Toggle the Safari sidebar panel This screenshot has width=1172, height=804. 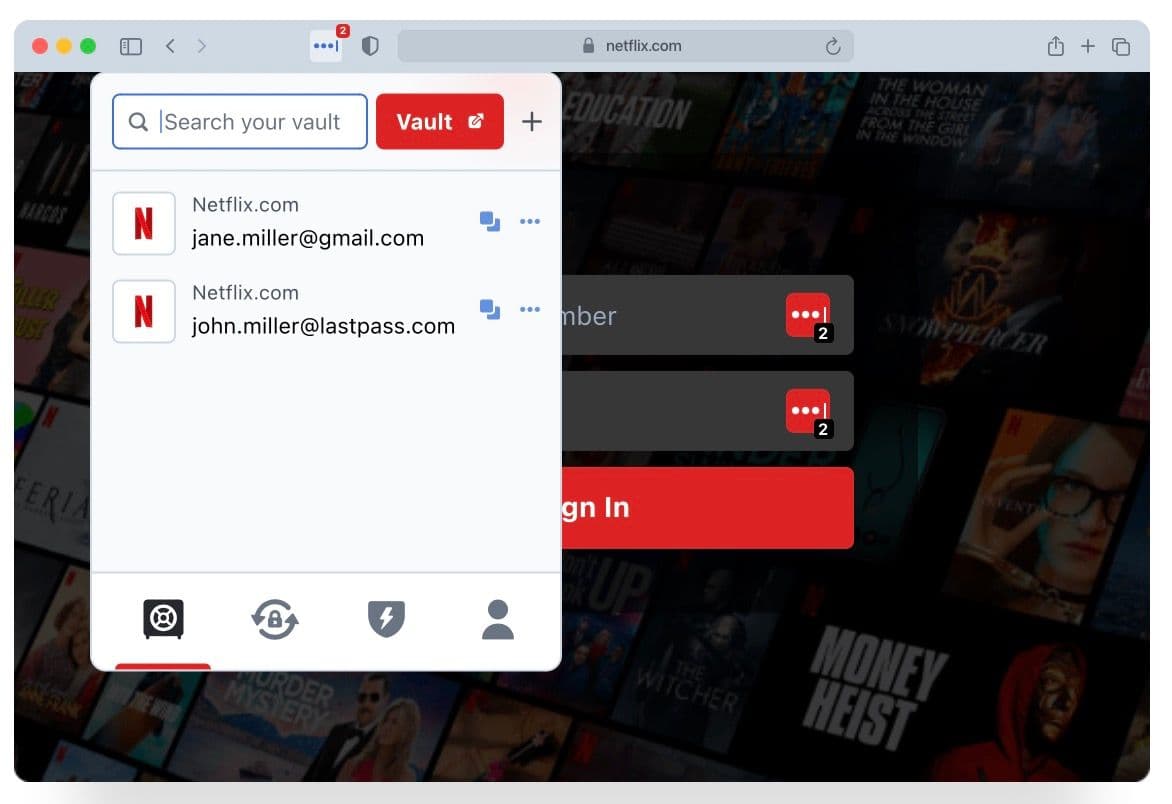131,45
